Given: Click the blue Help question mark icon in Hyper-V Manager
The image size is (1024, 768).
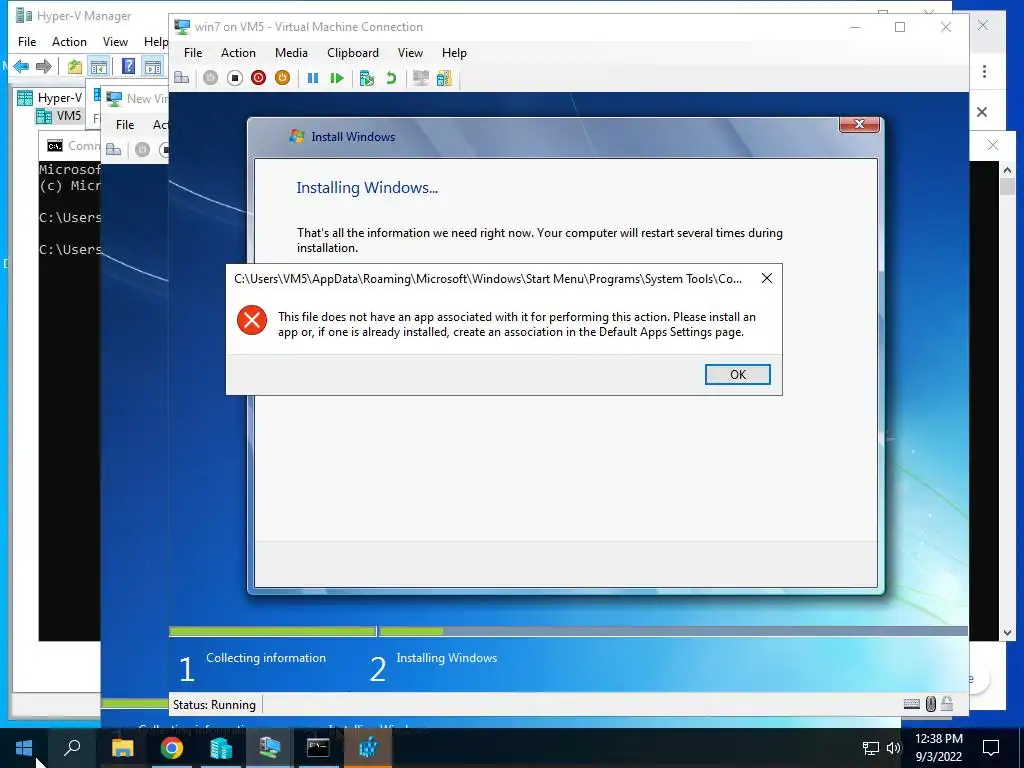Looking at the screenshot, I should [x=129, y=66].
